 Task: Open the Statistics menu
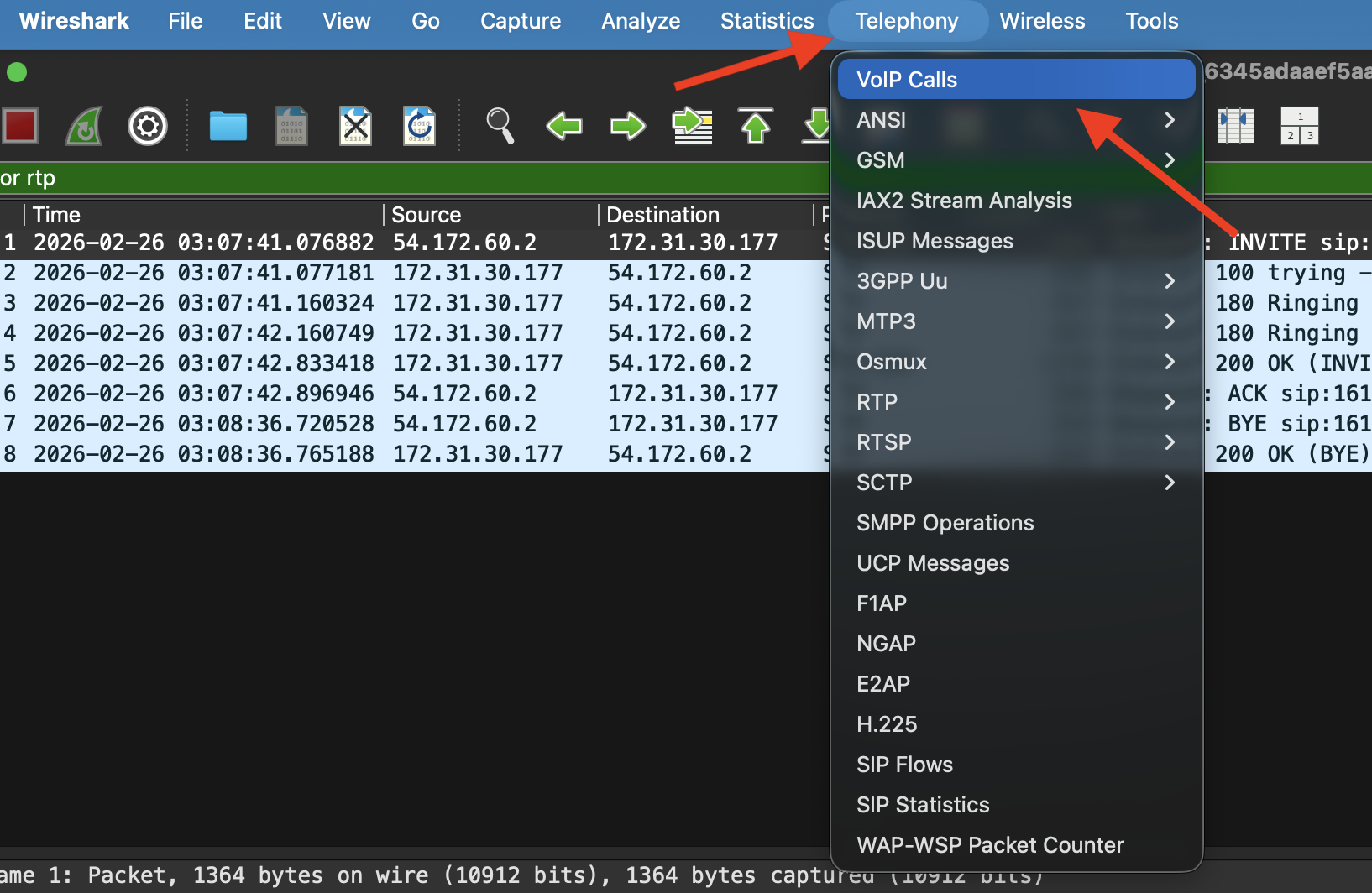pos(766,21)
